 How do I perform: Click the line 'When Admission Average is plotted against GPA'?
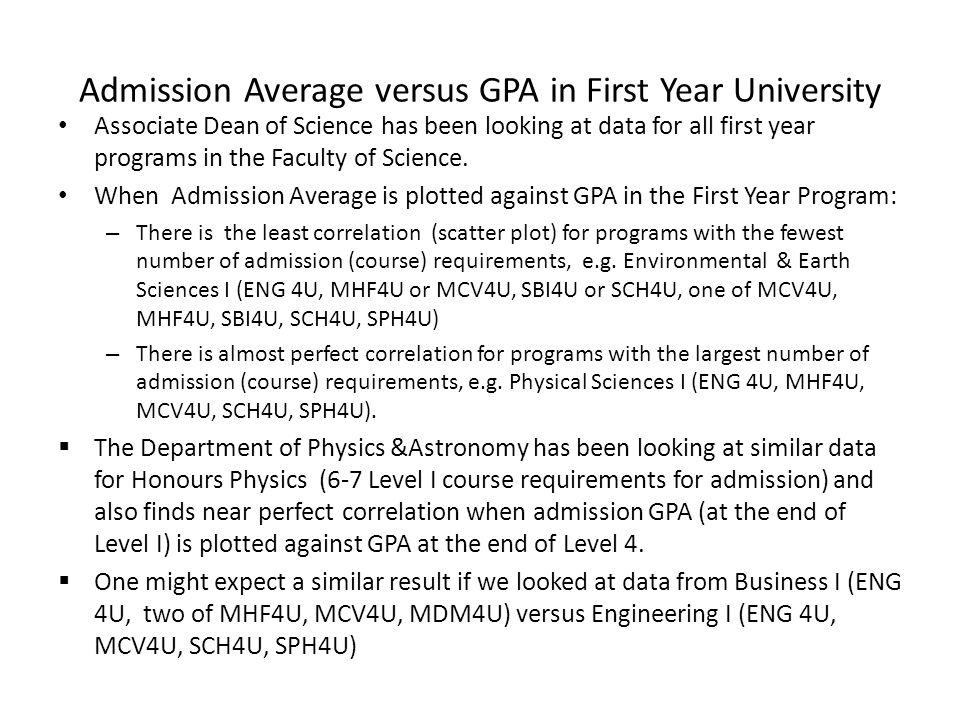coord(495,196)
